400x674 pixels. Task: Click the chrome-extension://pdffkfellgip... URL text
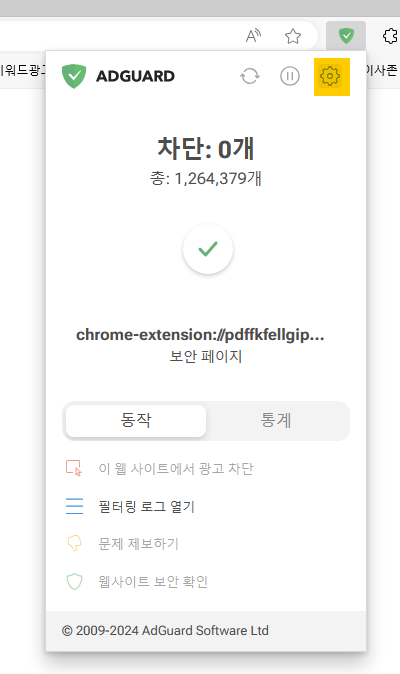200,335
